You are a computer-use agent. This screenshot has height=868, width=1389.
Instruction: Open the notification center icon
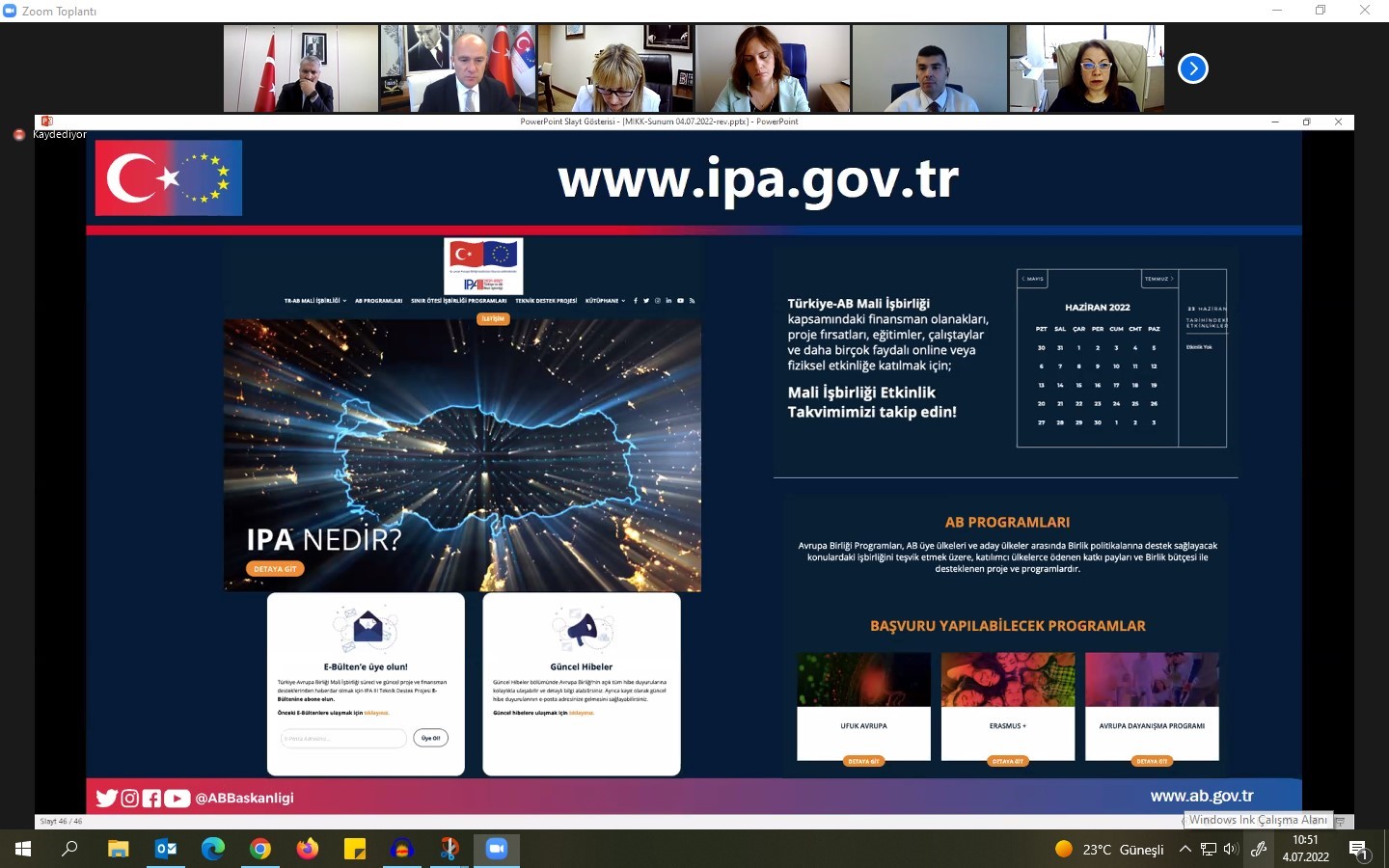coord(1359,850)
